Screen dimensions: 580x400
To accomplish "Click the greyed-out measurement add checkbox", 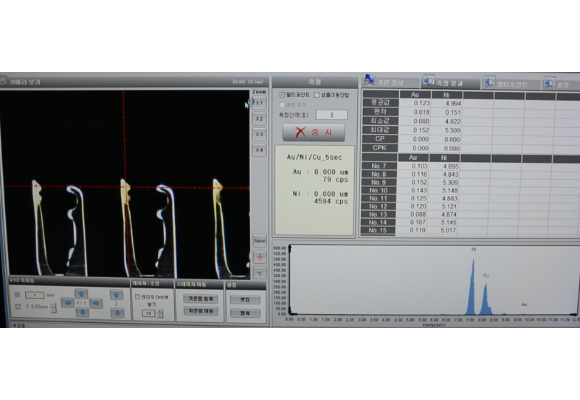I will pos(282,105).
